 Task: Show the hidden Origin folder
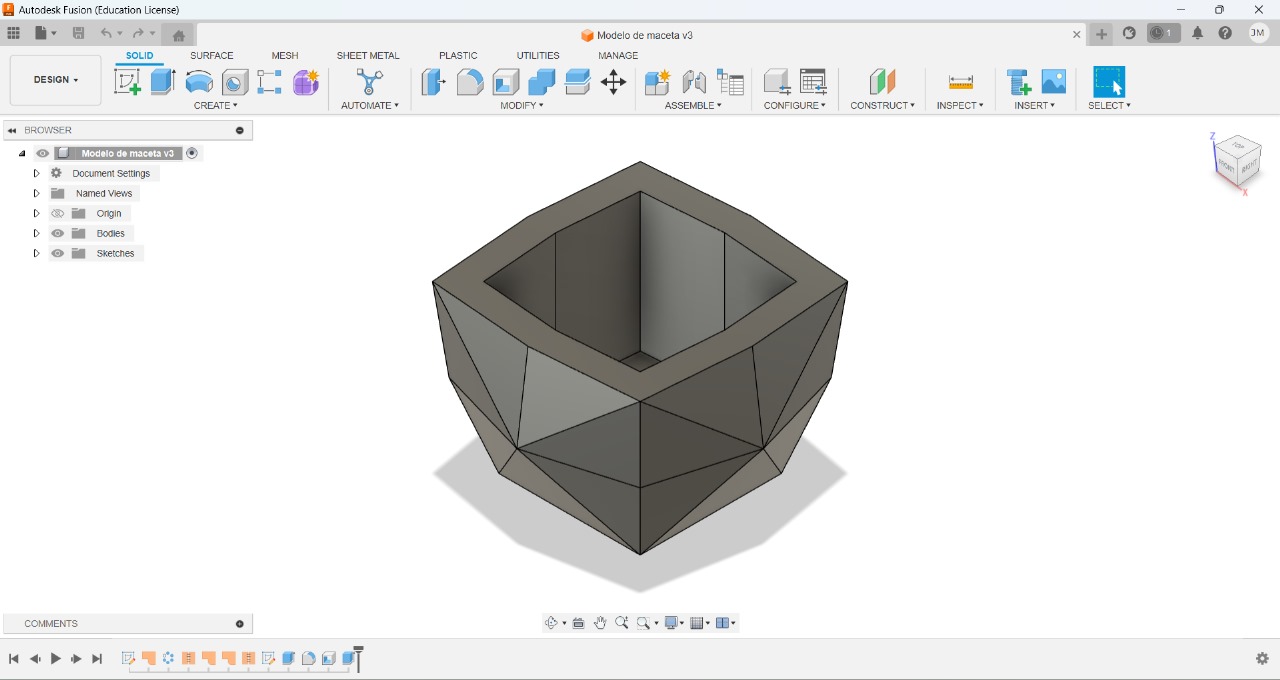[x=58, y=214]
